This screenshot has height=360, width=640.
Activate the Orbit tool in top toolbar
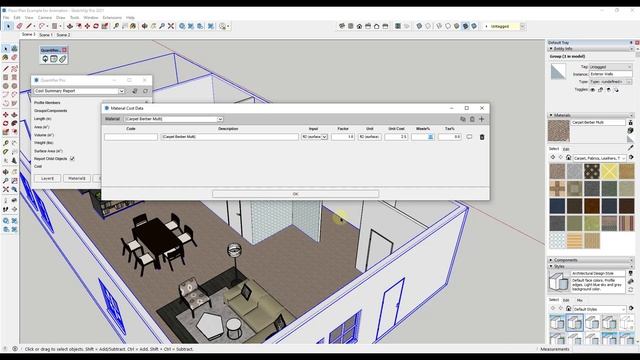(x=144, y=26)
